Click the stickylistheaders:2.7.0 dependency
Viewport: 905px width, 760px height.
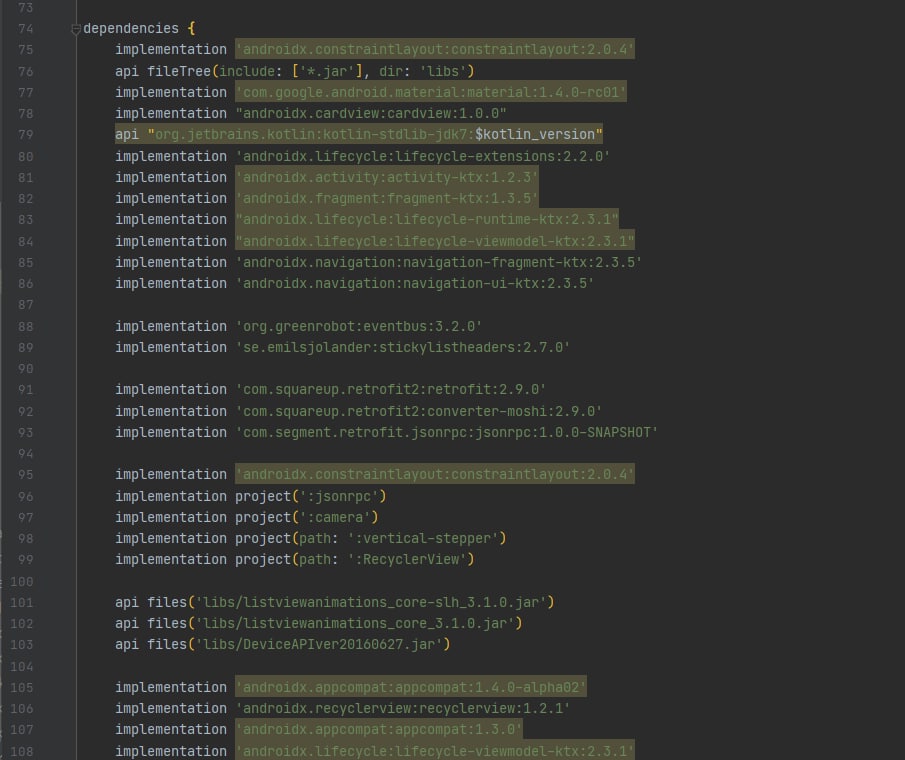point(402,347)
